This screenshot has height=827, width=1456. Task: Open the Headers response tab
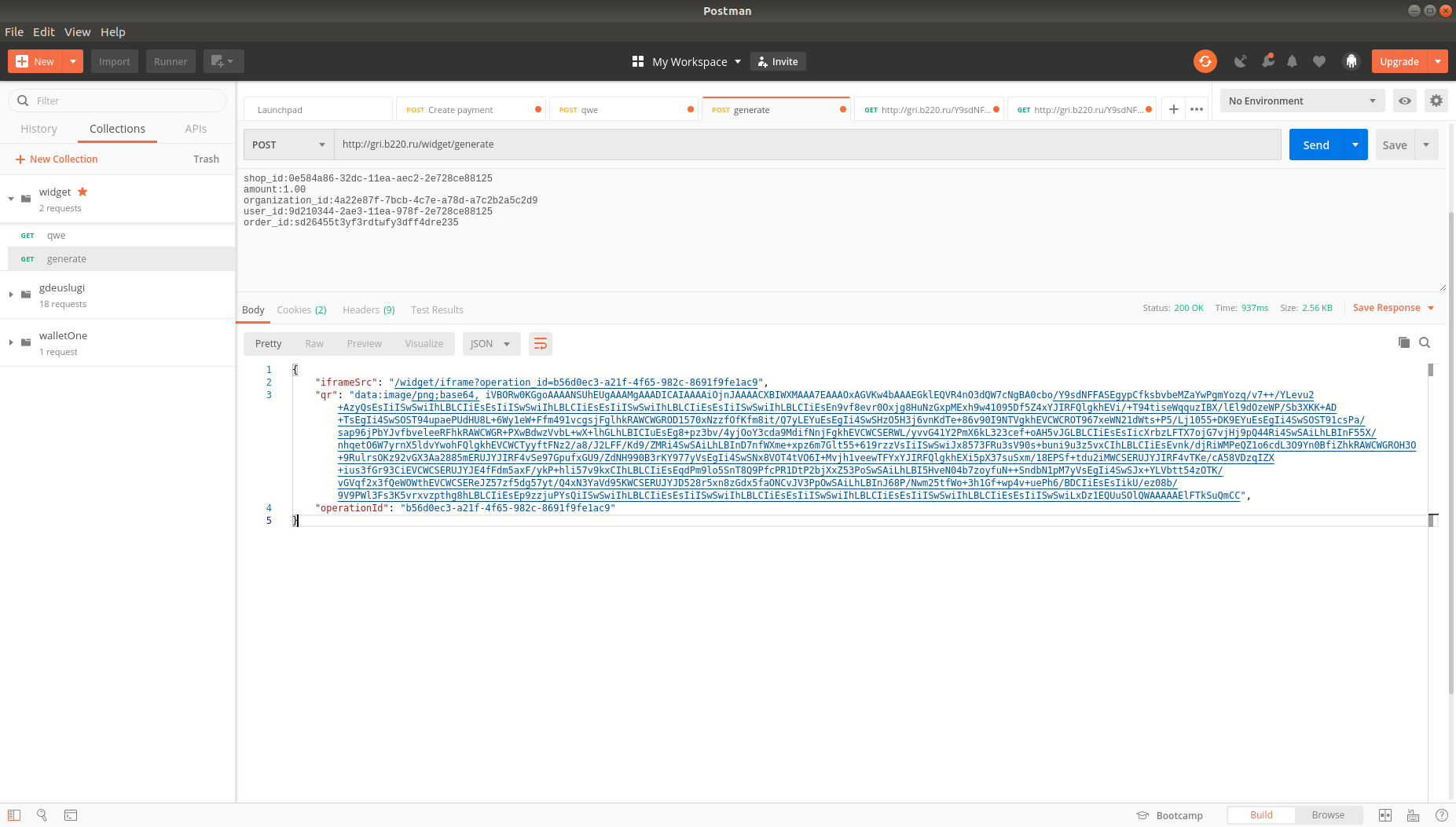click(369, 310)
